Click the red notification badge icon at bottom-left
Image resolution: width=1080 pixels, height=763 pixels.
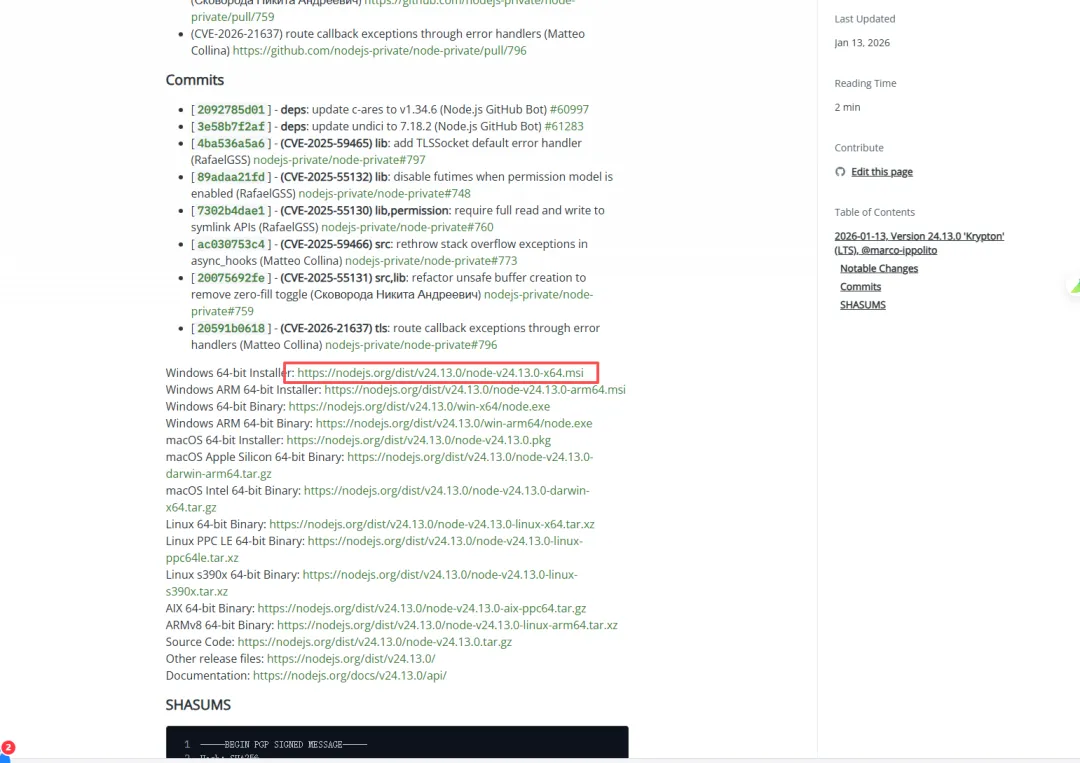(x=8, y=747)
